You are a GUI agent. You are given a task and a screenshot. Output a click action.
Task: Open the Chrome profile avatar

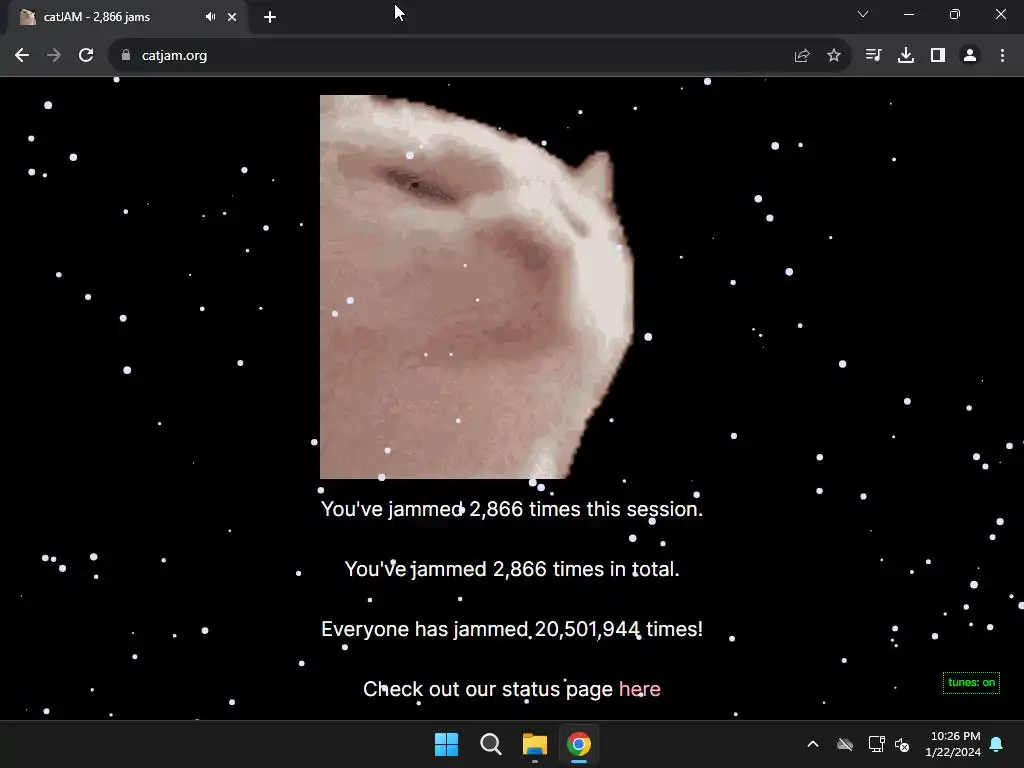point(970,56)
